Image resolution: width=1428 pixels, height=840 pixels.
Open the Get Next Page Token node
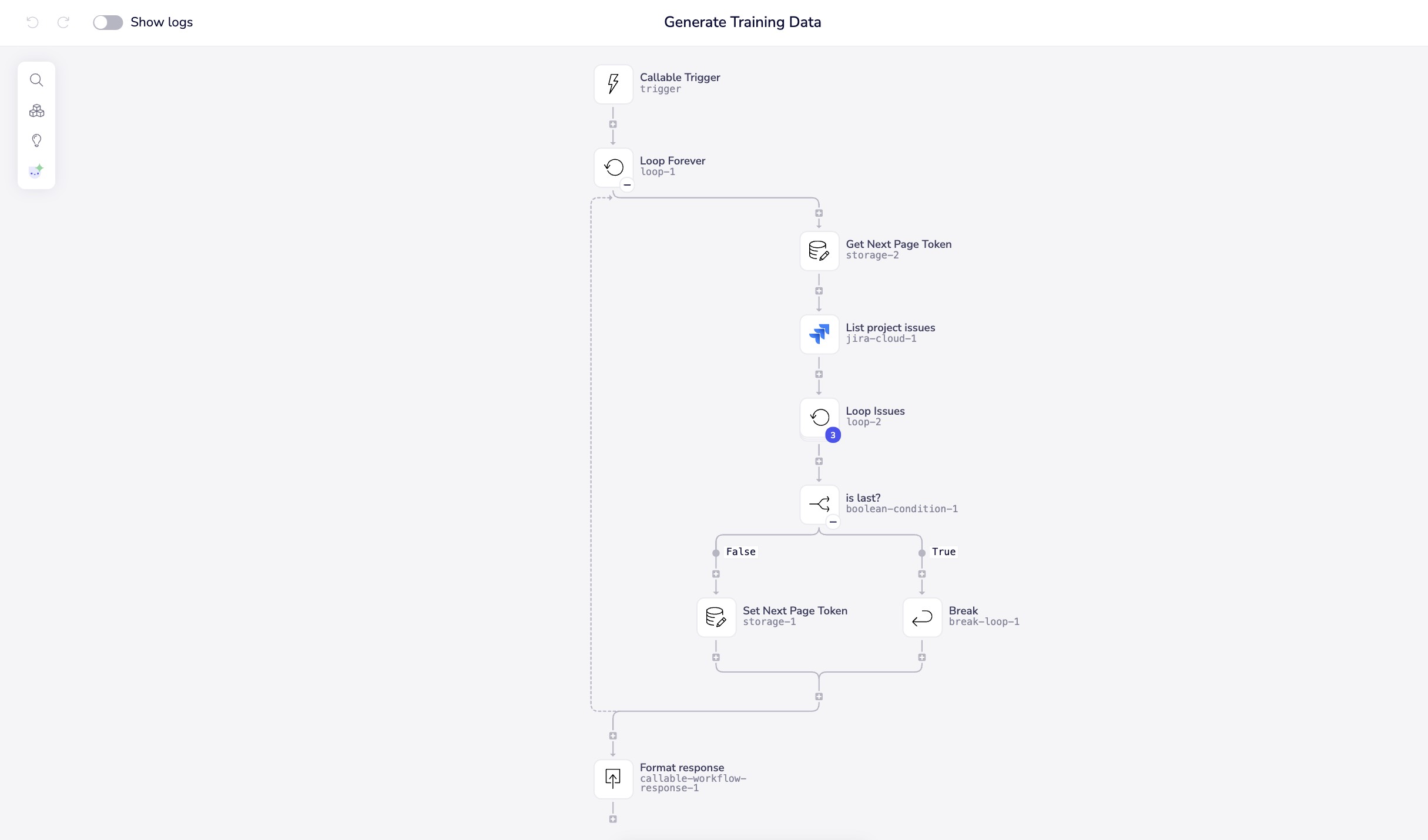pyautogui.click(x=819, y=251)
